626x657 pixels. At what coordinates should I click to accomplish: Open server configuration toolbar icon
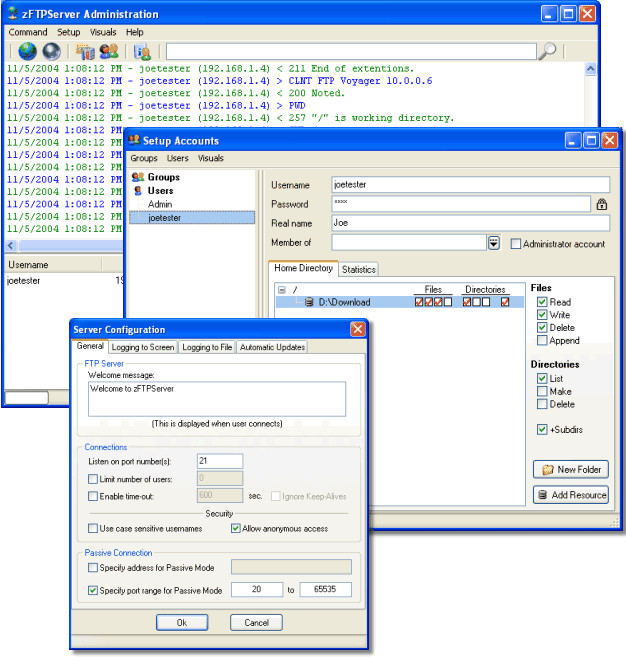[x=85, y=51]
